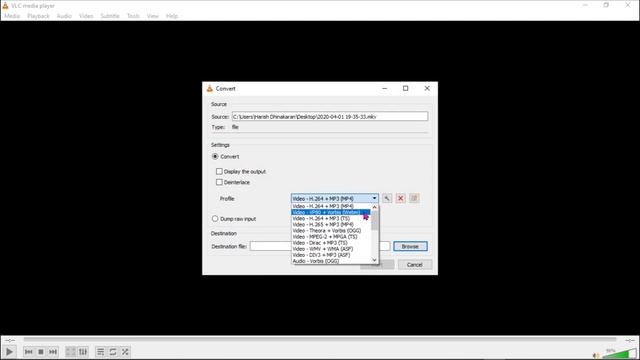Create a new profile icon
This screenshot has height=360, width=640.
(x=414, y=198)
